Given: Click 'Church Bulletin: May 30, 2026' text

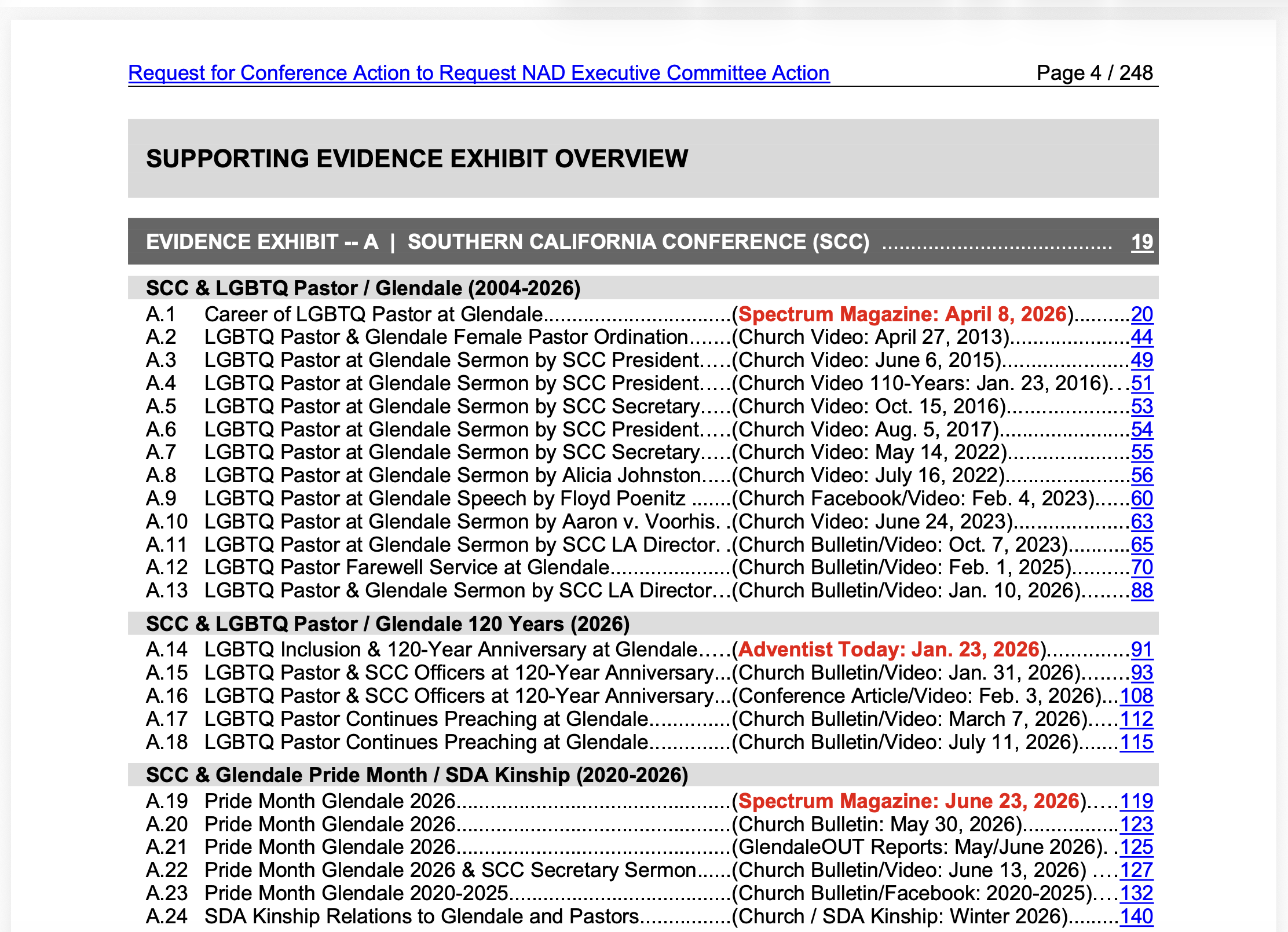Looking at the screenshot, I should click(x=879, y=824).
